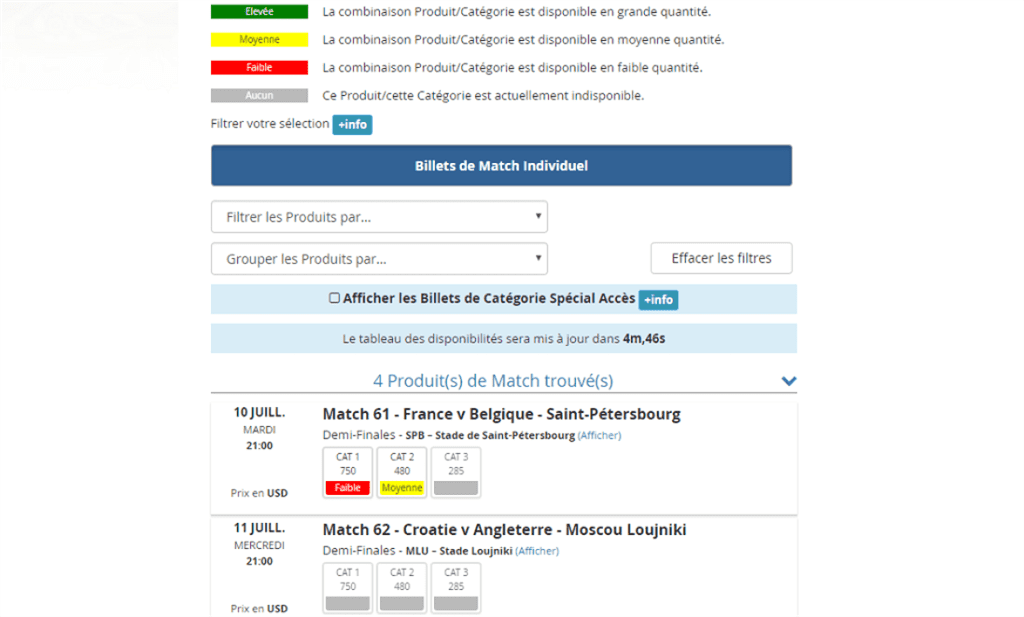The height and width of the screenshot is (617, 1024).
Task: Select CAT 3 ticket for Croatie v Angleterre
Action: [x=456, y=588]
